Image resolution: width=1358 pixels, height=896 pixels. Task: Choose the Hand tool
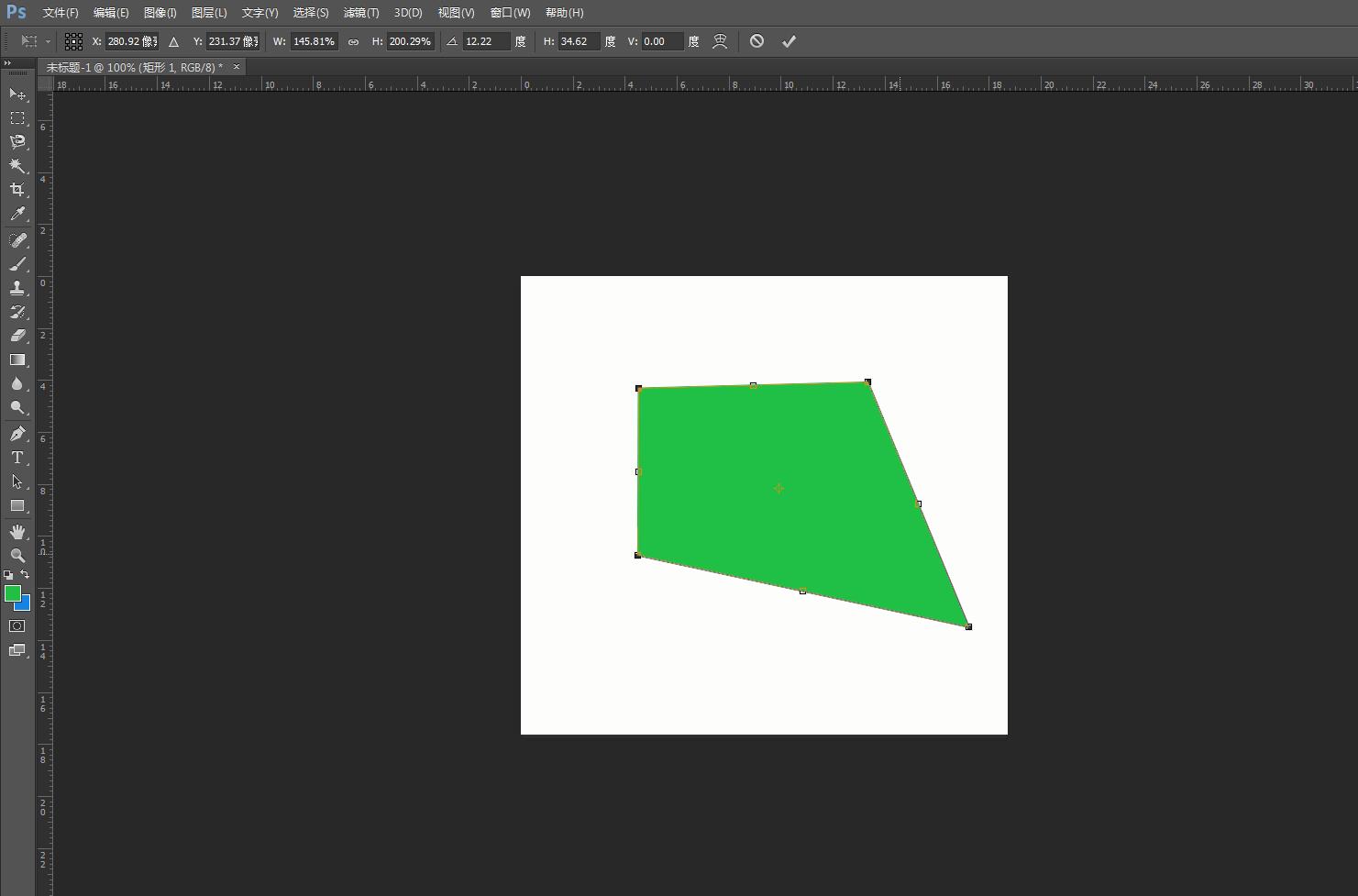(x=17, y=532)
